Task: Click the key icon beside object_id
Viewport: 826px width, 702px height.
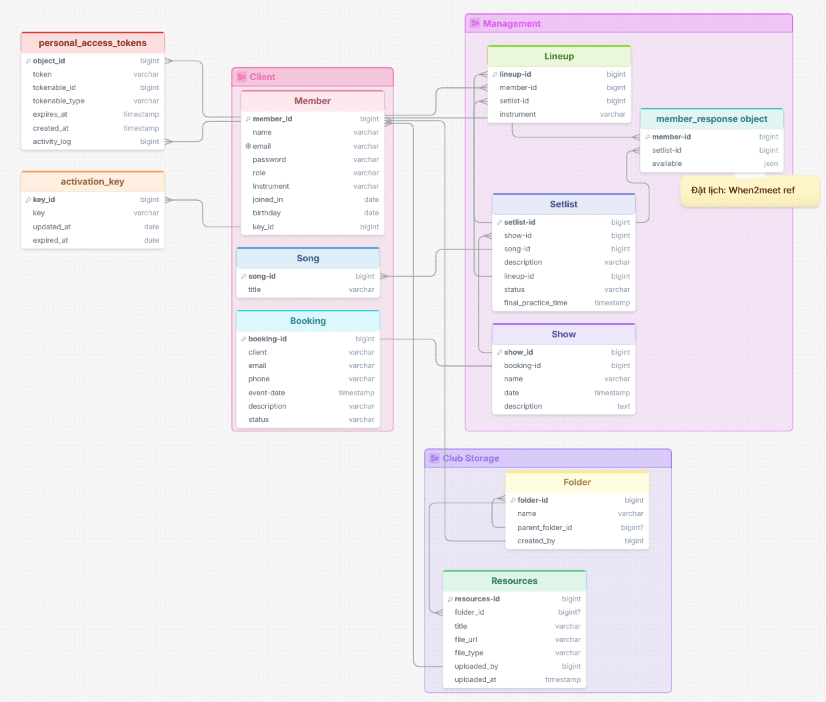Action: pyautogui.click(x=28, y=61)
